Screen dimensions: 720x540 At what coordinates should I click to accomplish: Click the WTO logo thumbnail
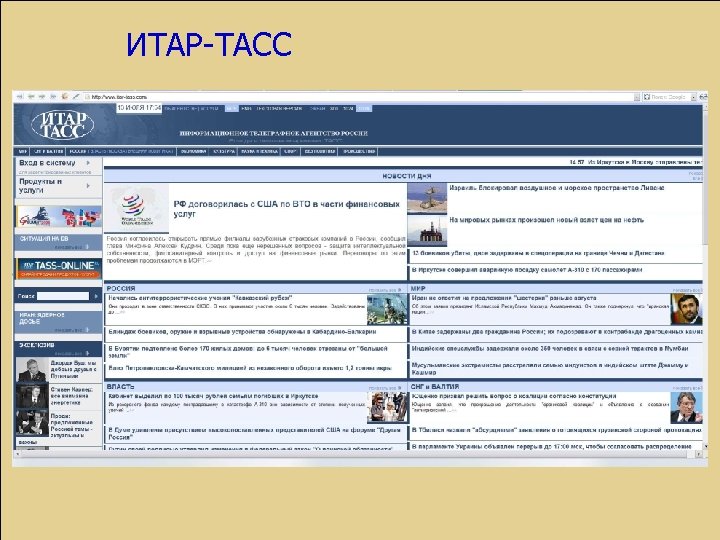tap(136, 208)
